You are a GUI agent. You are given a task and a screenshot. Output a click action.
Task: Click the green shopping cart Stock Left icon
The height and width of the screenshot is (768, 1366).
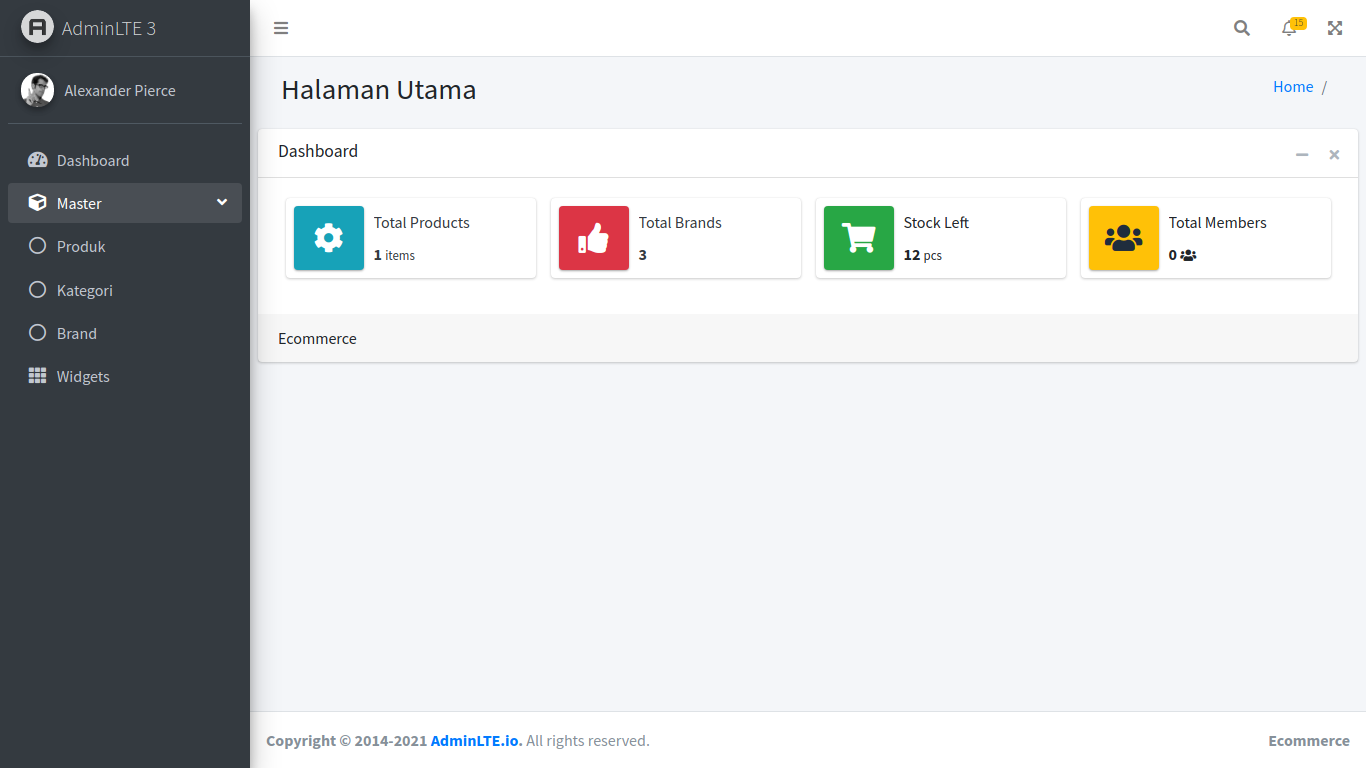click(x=859, y=238)
